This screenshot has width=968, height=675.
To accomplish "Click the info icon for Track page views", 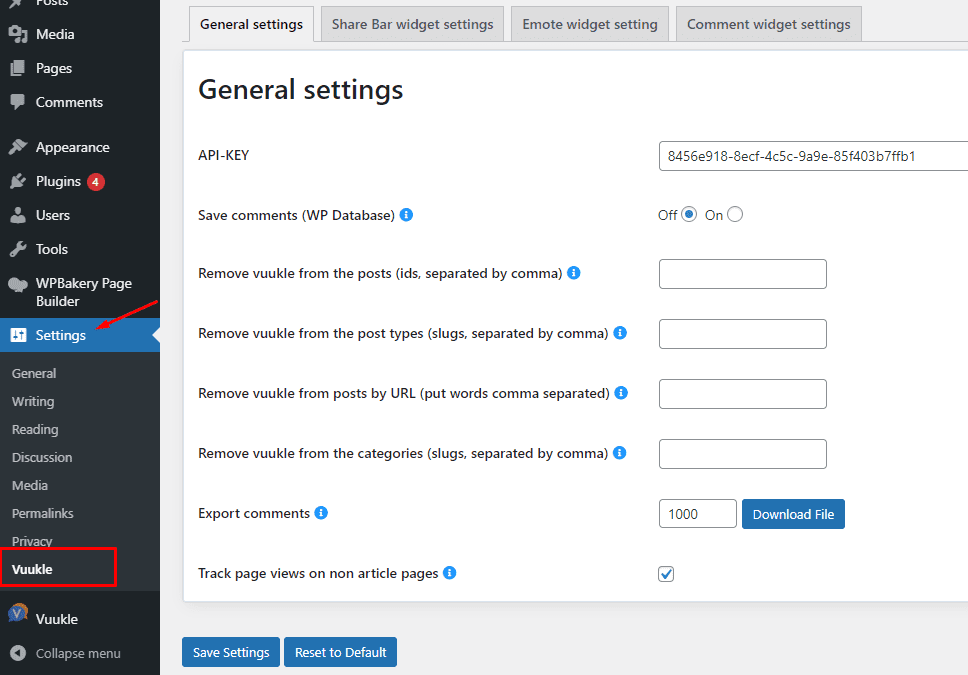I will [450, 572].
